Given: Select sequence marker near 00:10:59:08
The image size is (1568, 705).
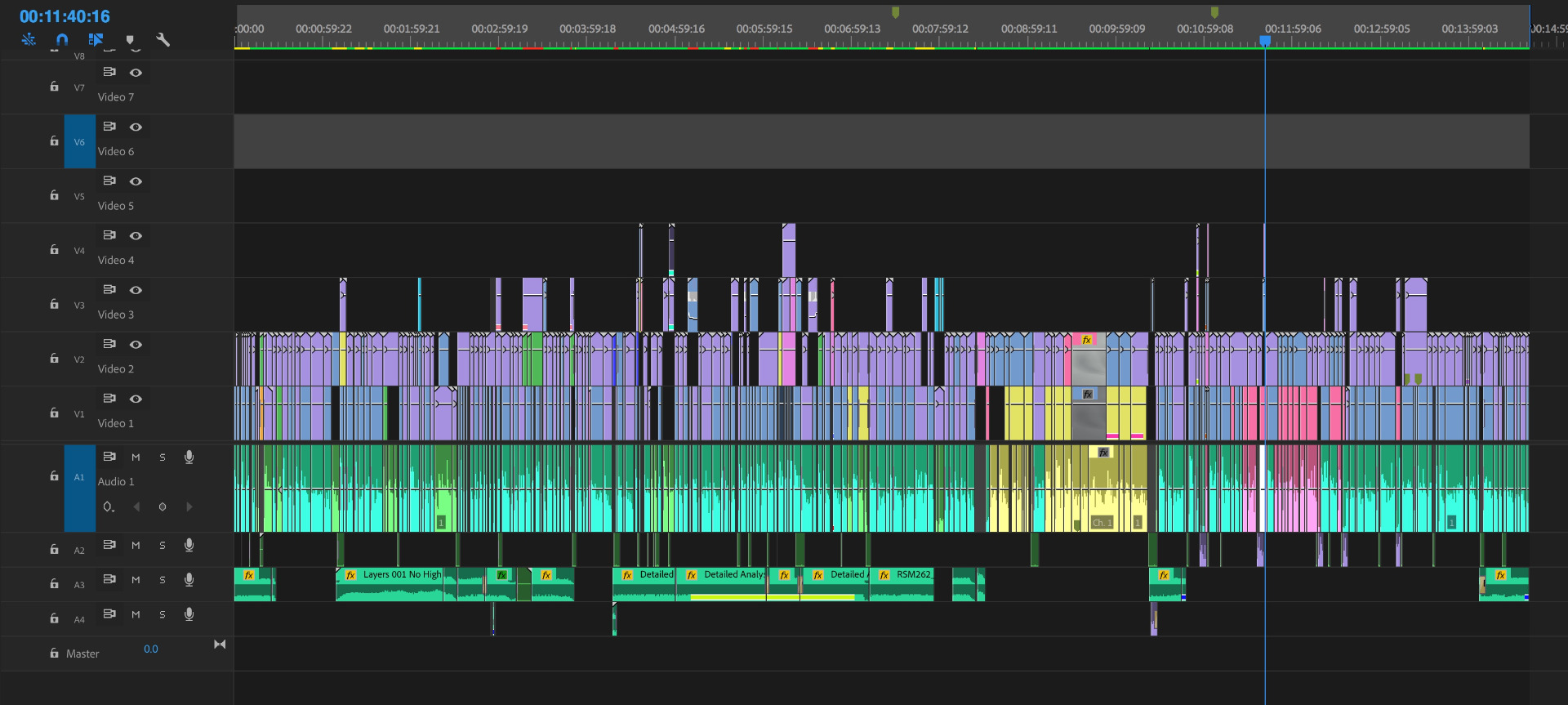Looking at the screenshot, I should tap(1214, 12).
